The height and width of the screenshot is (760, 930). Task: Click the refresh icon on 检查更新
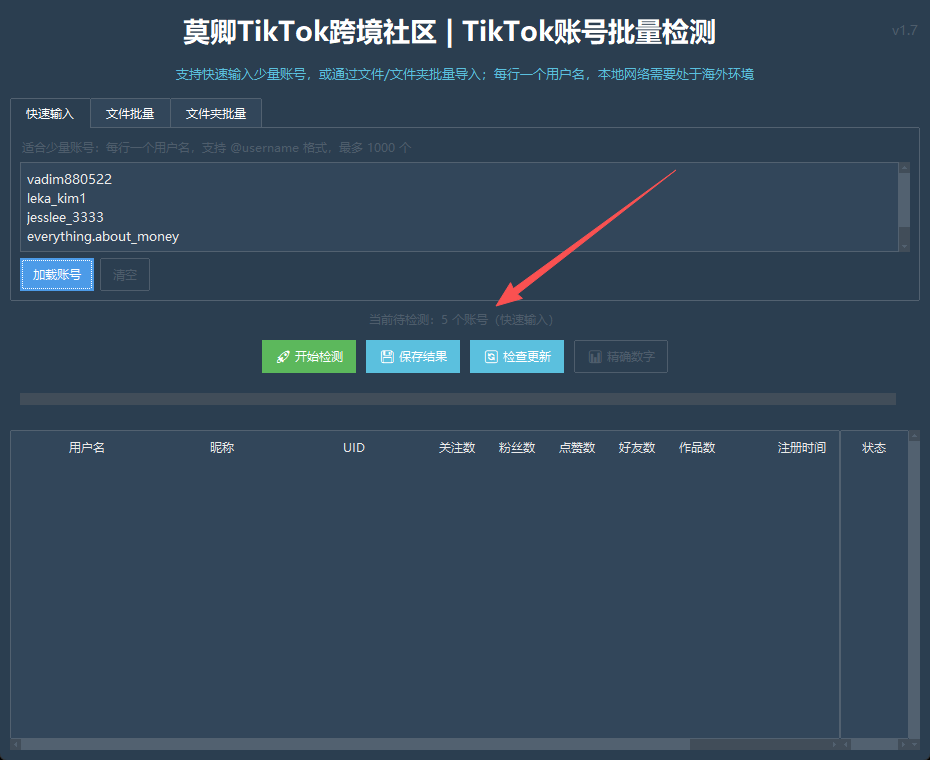coord(491,357)
